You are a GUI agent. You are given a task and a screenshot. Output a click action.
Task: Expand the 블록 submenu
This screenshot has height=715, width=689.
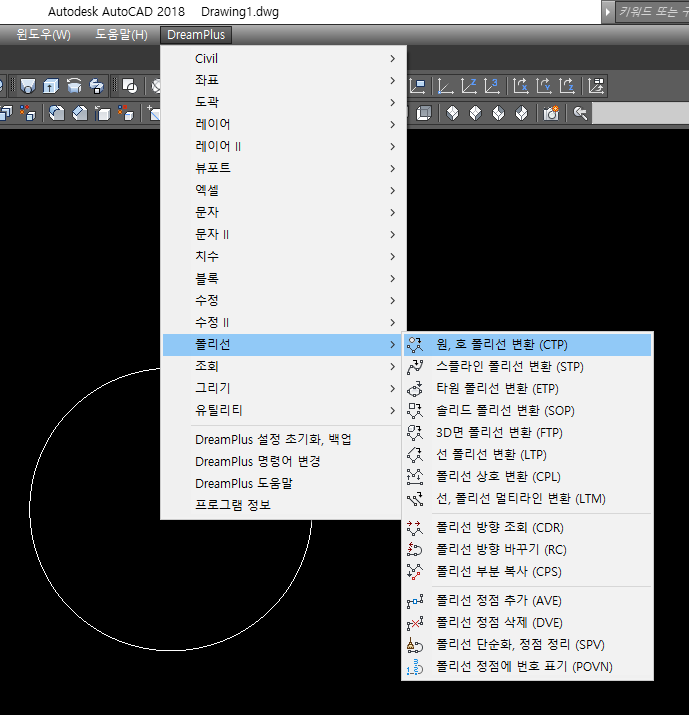click(x=283, y=278)
